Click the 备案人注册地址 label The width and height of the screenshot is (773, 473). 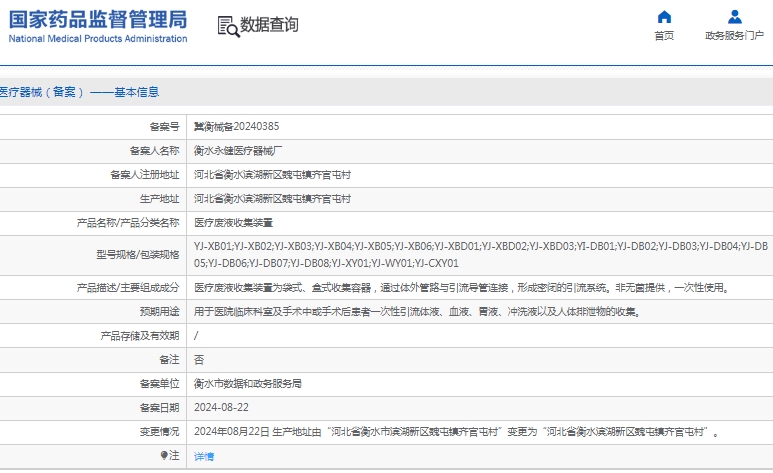tap(145, 175)
